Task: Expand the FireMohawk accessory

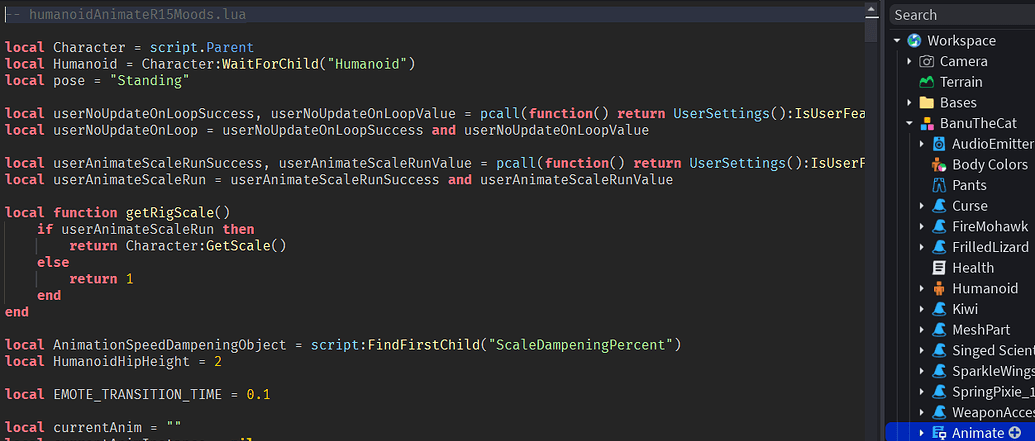Action: [x=922, y=226]
